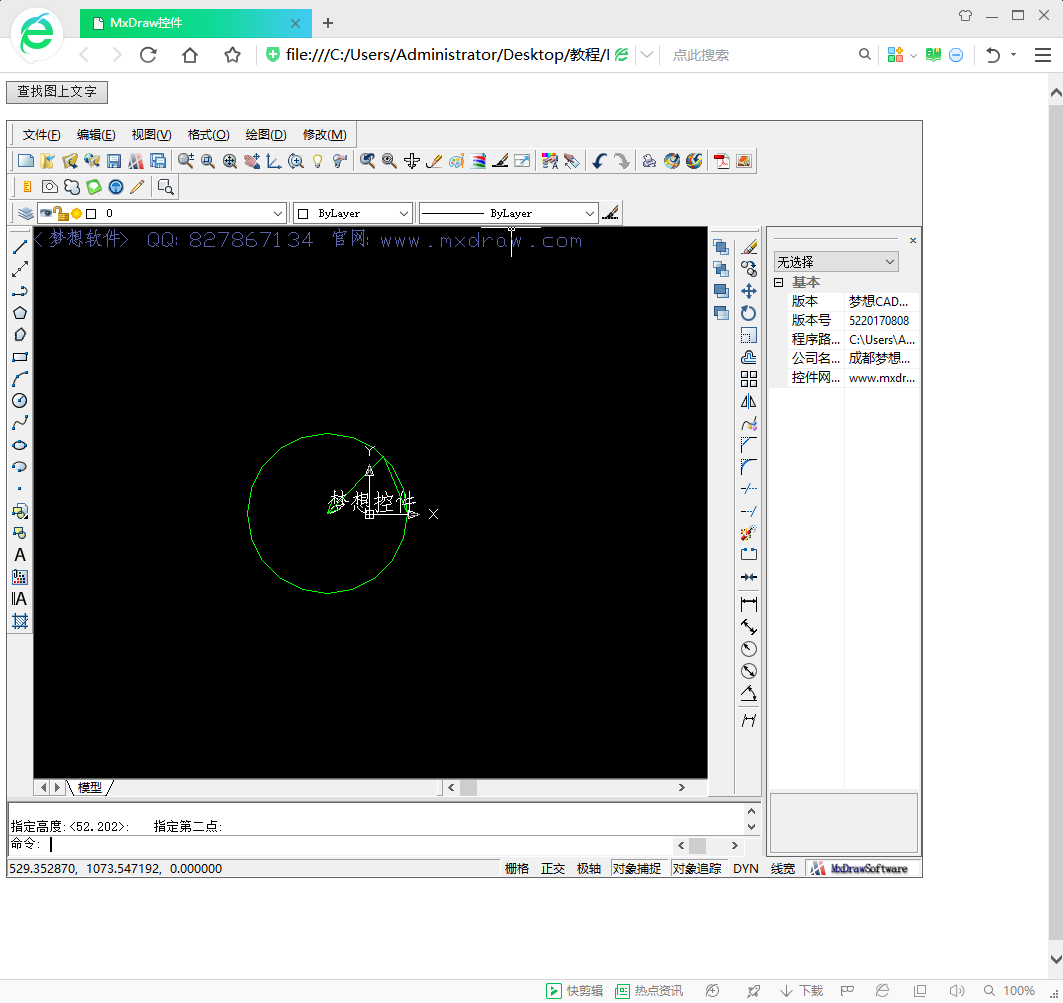This screenshot has width=1063, height=1003.
Task: Select the multiline text A tool
Action: [x=20, y=555]
